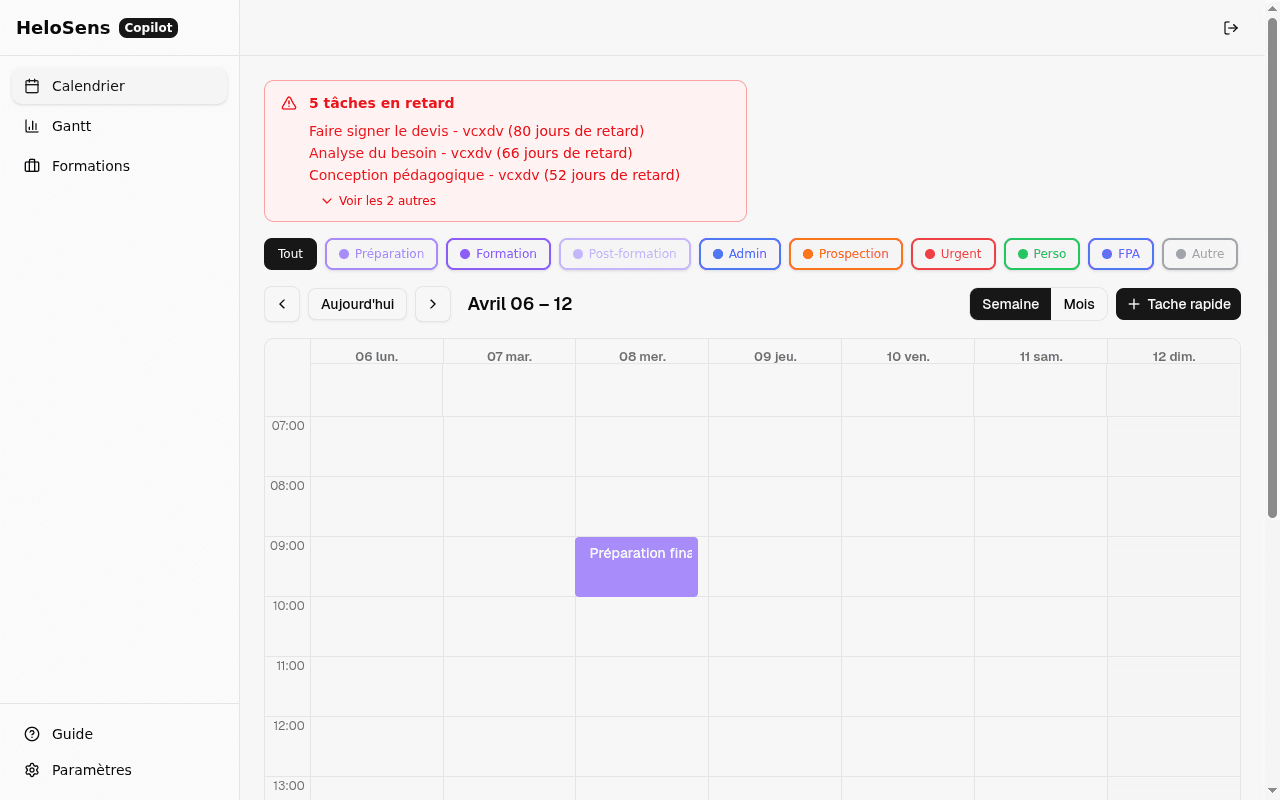The image size is (1280, 800).
Task: Click the logout icon in the header
Action: tap(1231, 28)
